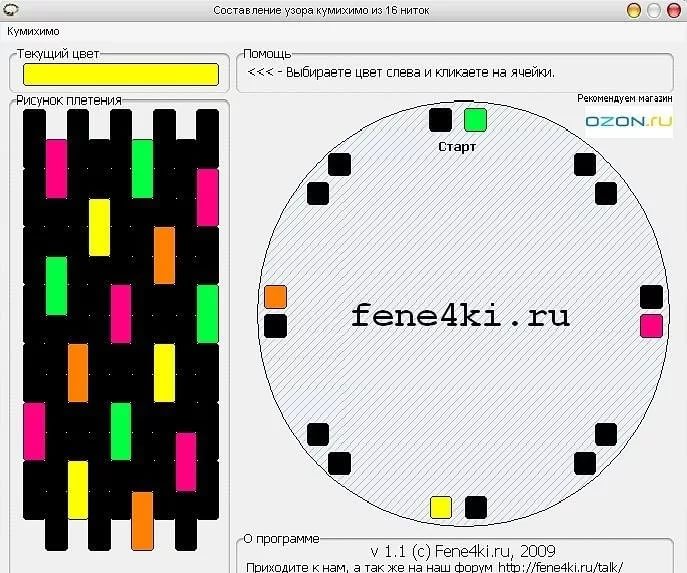Image resolution: width=687 pixels, height=573 pixels.
Task: Open the OZON.ru shop banner
Action: coord(629,121)
